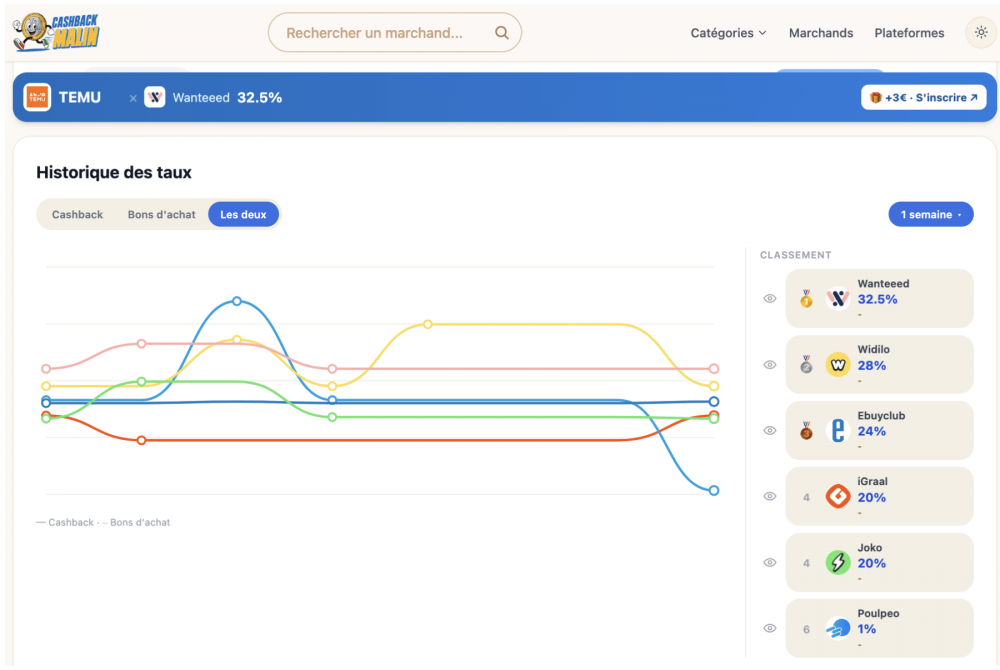
Task: Toggle Joko visibility eye icon
Action: click(x=770, y=562)
